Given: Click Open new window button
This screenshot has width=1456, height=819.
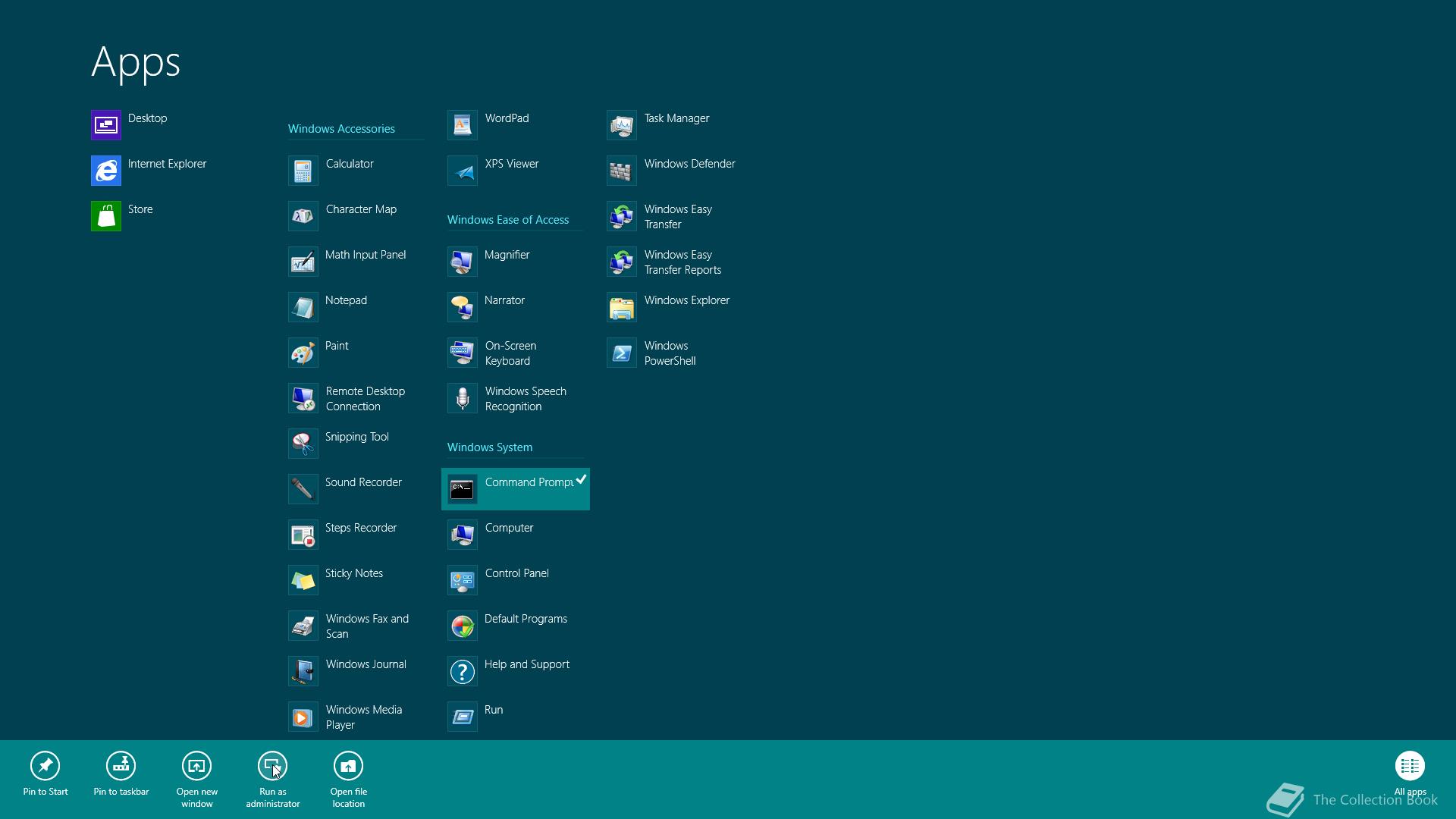Looking at the screenshot, I should tap(197, 780).
